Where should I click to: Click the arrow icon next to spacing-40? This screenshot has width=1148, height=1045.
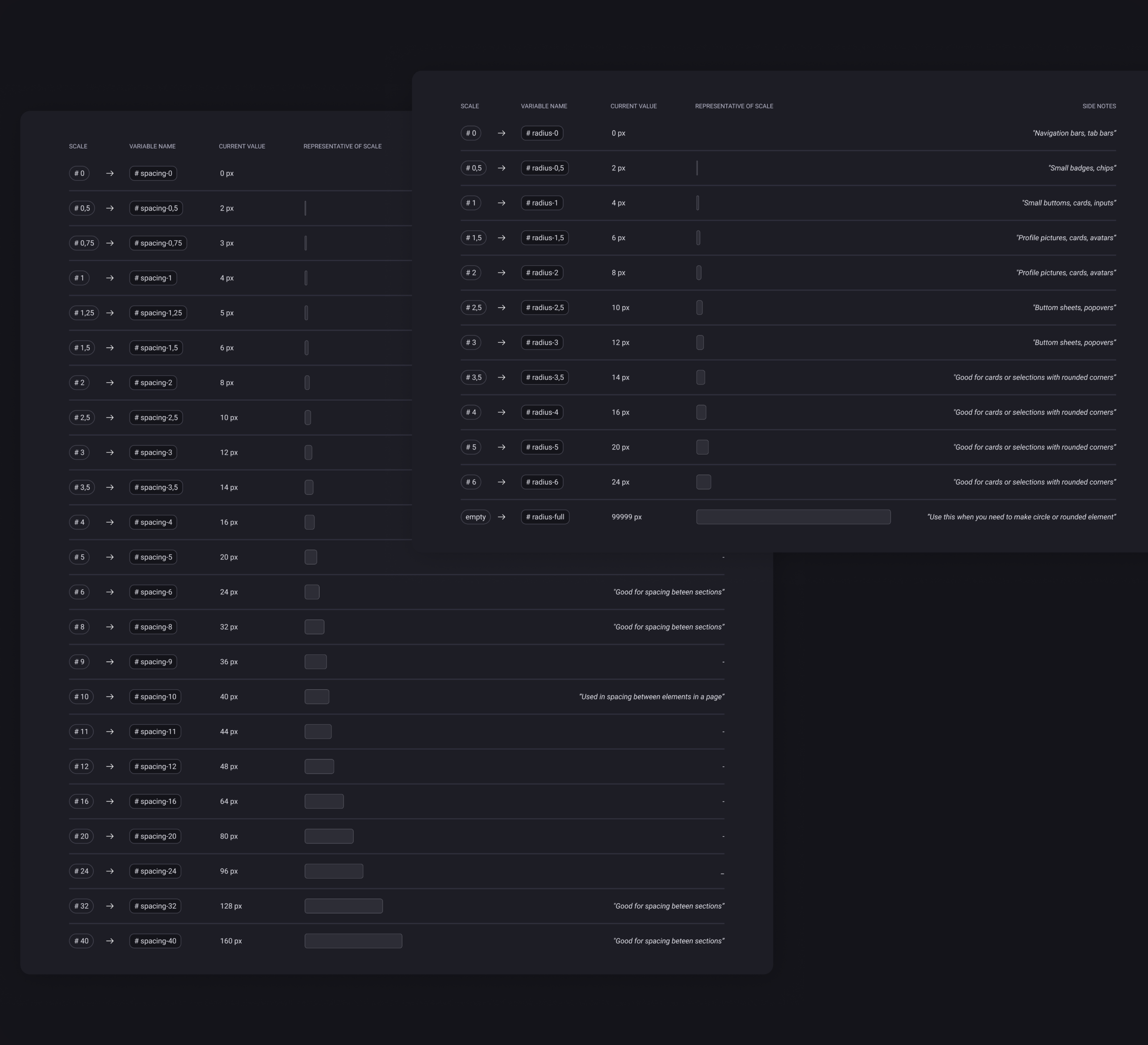click(110, 941)
